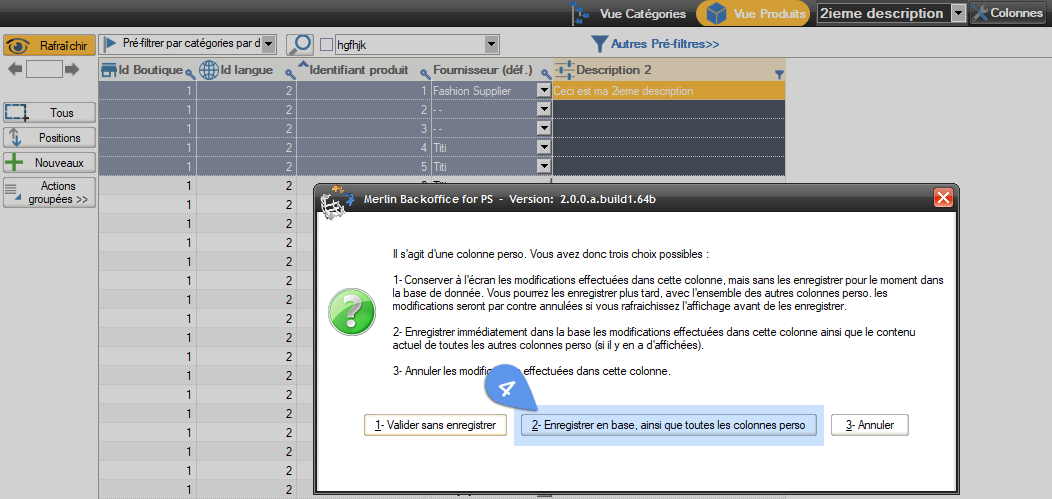Tick the checkbox beside the hgfhjk search field
The height and width of the screenshot is (499, 1052).
[326, 44]
